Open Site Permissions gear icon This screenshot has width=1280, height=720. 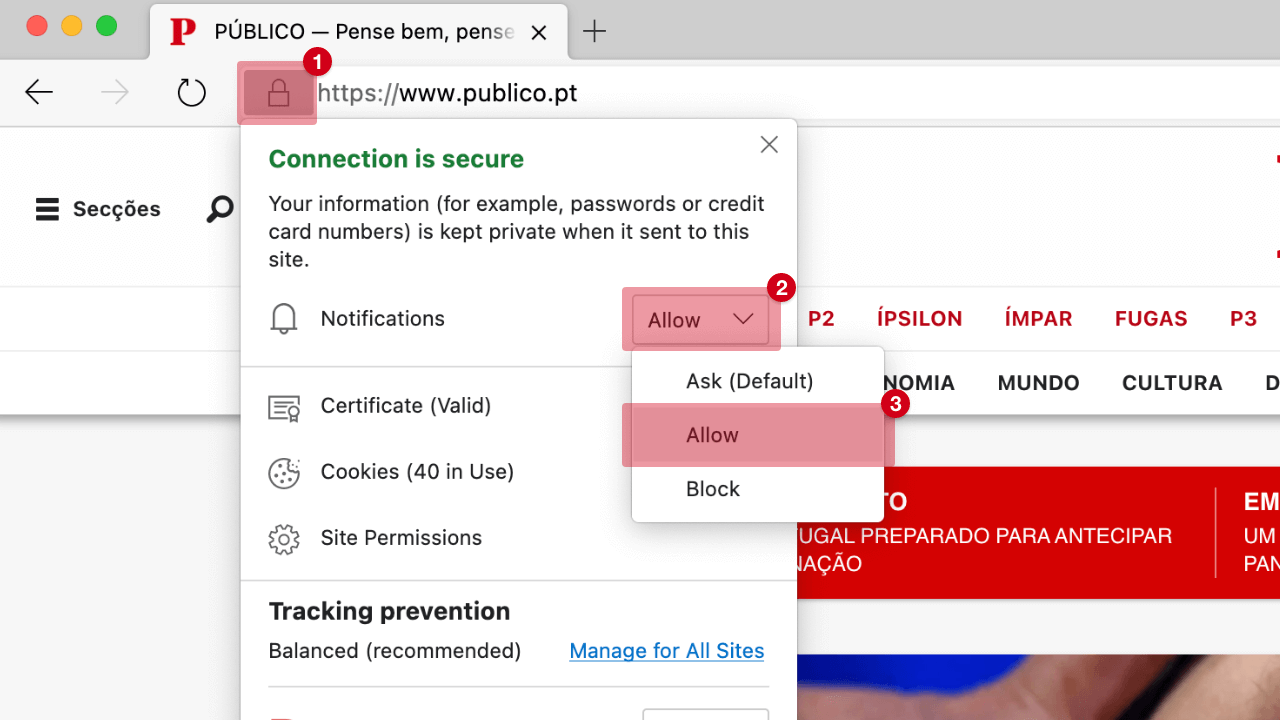point(284,539)
